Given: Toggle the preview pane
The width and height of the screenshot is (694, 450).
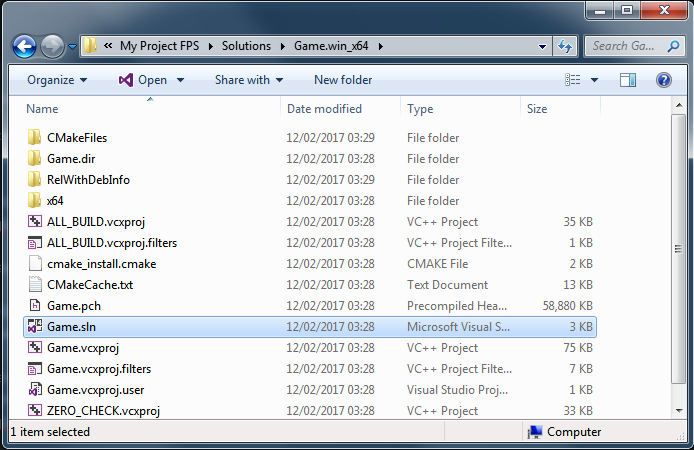Looking at the screenshot, I should coord(628,80).
